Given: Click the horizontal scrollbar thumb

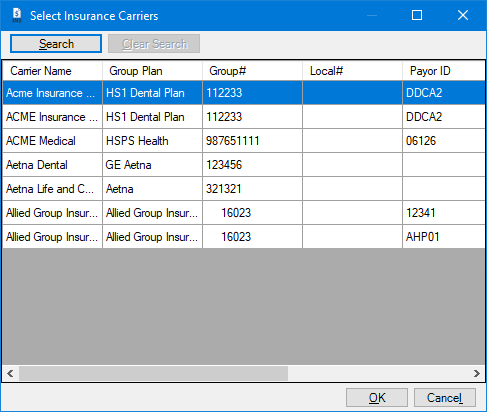Looking at the screenshot, I should [x=153, y=373].
